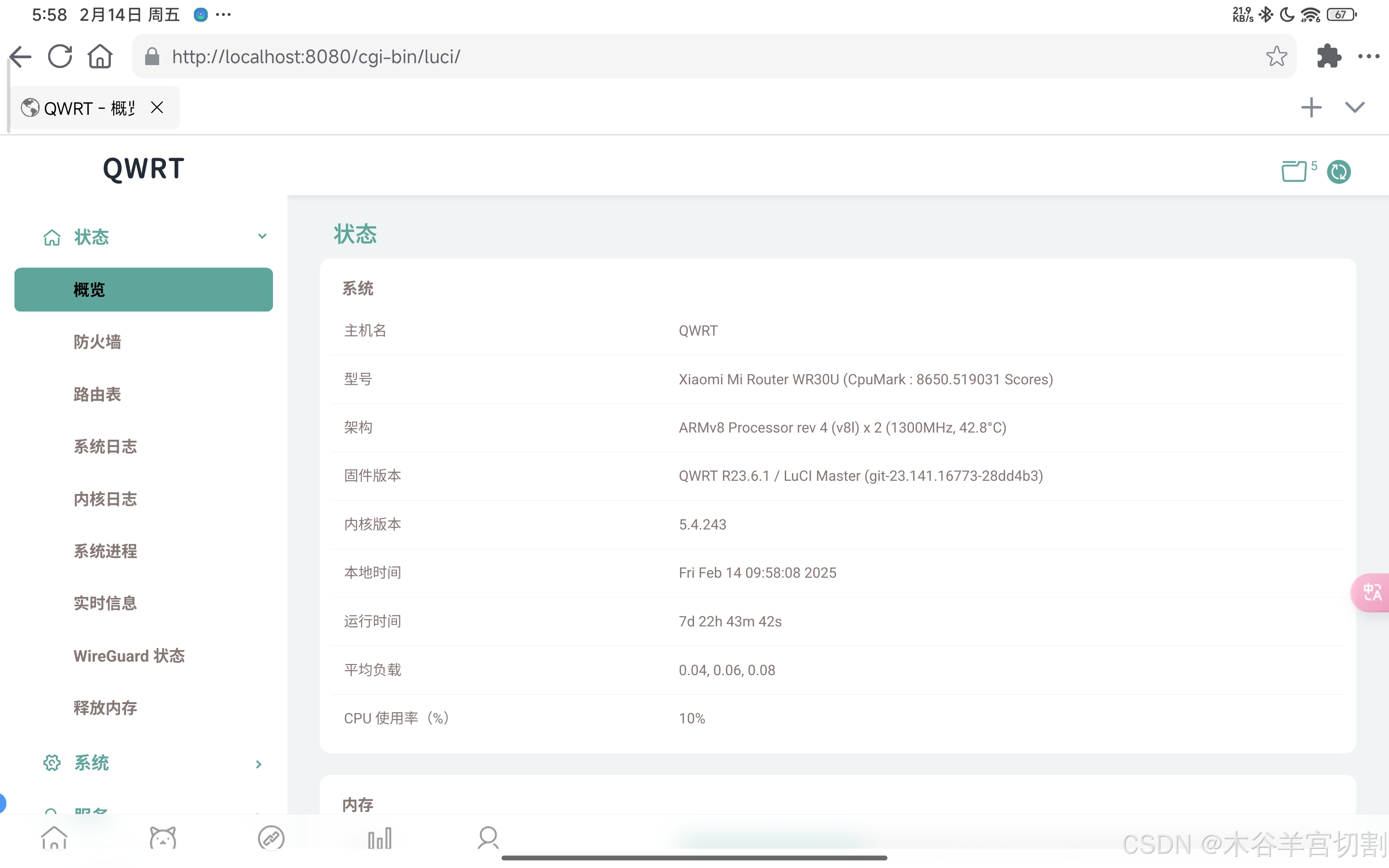Open the tab list dropdown chevron

click(1355, 108)
